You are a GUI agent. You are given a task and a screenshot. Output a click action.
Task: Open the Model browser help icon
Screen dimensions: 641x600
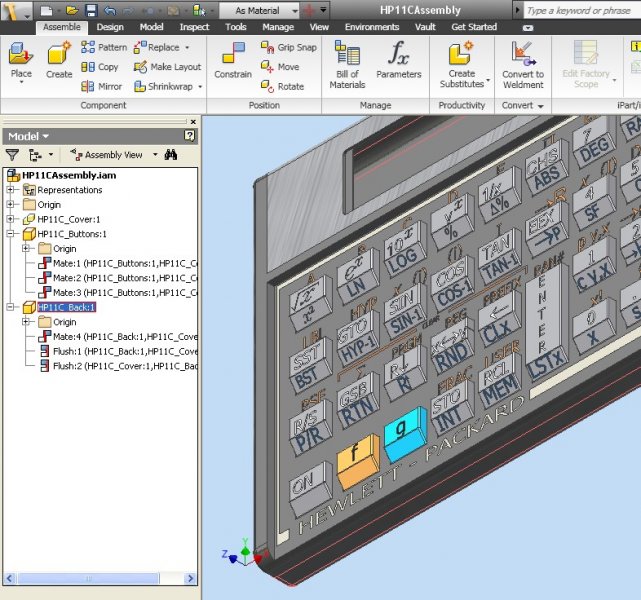[x=189, y=136]
